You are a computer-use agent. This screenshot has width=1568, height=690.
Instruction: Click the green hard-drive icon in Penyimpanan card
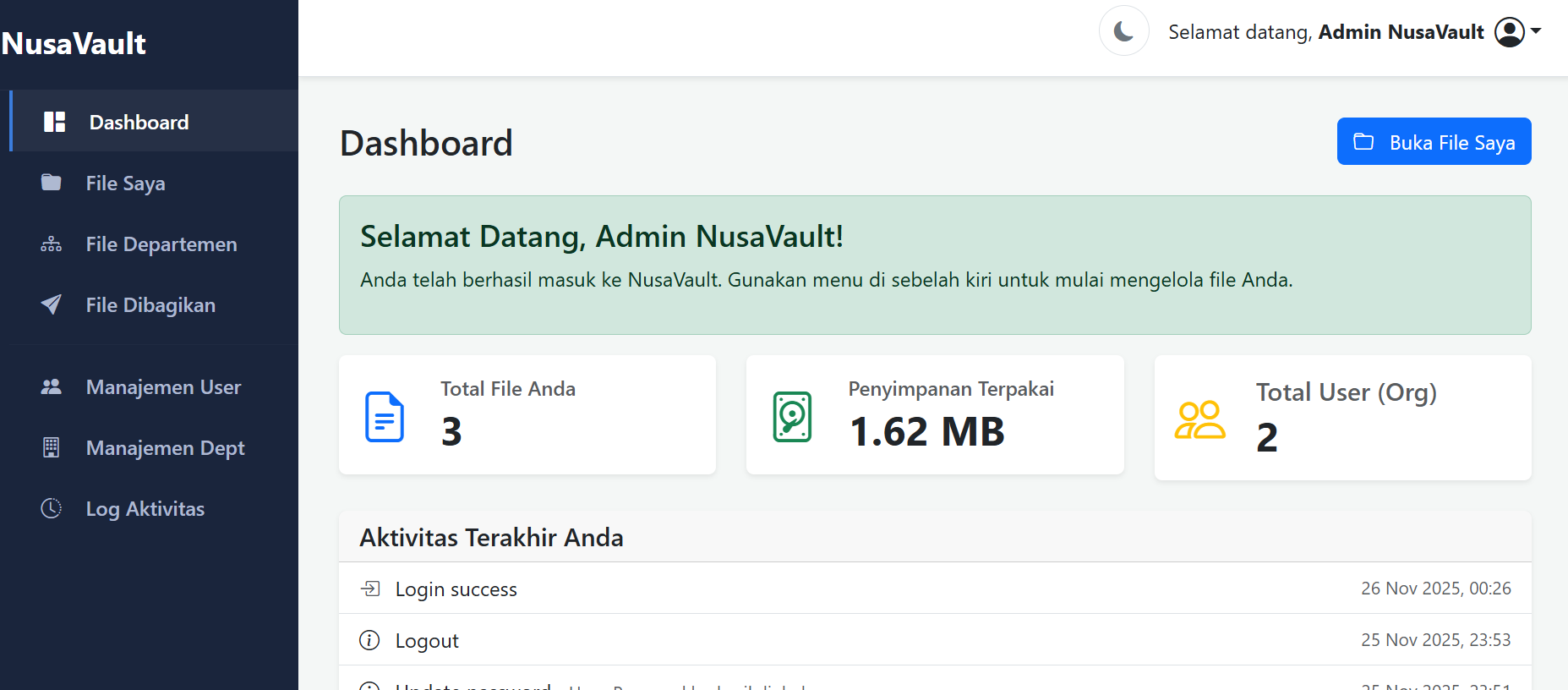[x=792, y=417]
